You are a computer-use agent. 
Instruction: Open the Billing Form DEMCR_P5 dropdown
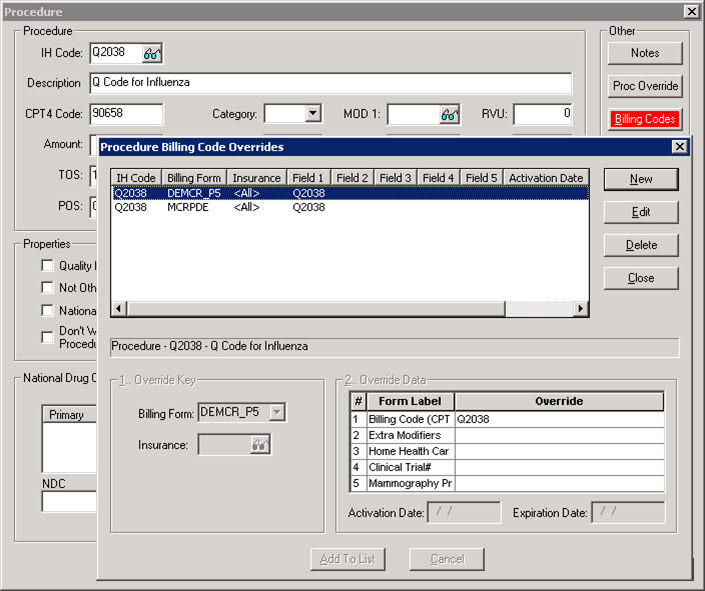pyautogui.click(x=277, y=412)
